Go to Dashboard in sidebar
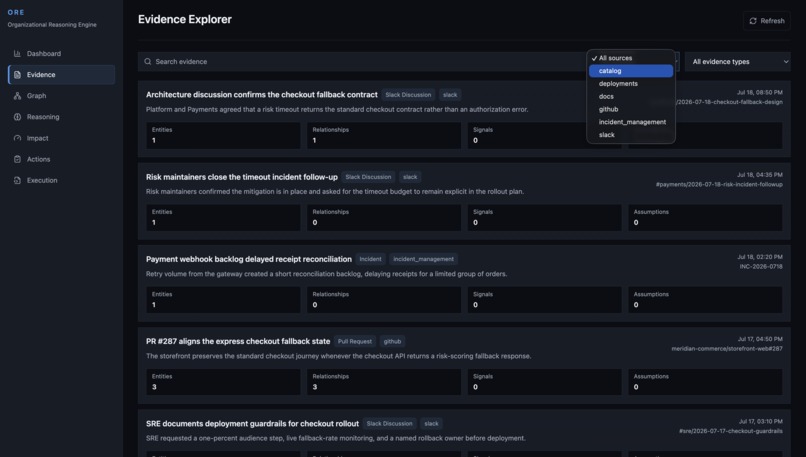The height and width of the screenshot is (457, 806). [x=61, y=53]
